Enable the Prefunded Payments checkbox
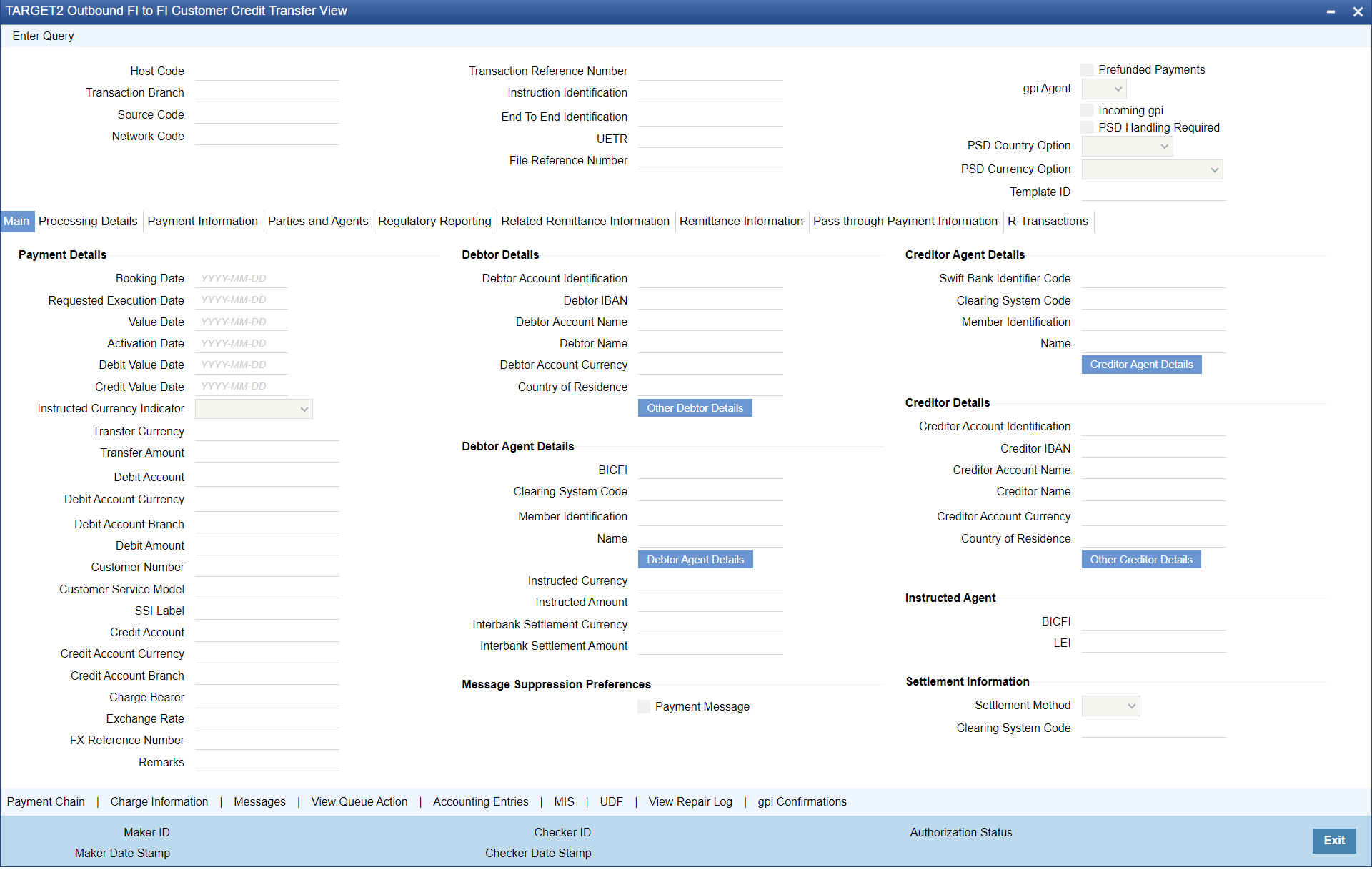 pyautogui.click(x=1088, y=69)
